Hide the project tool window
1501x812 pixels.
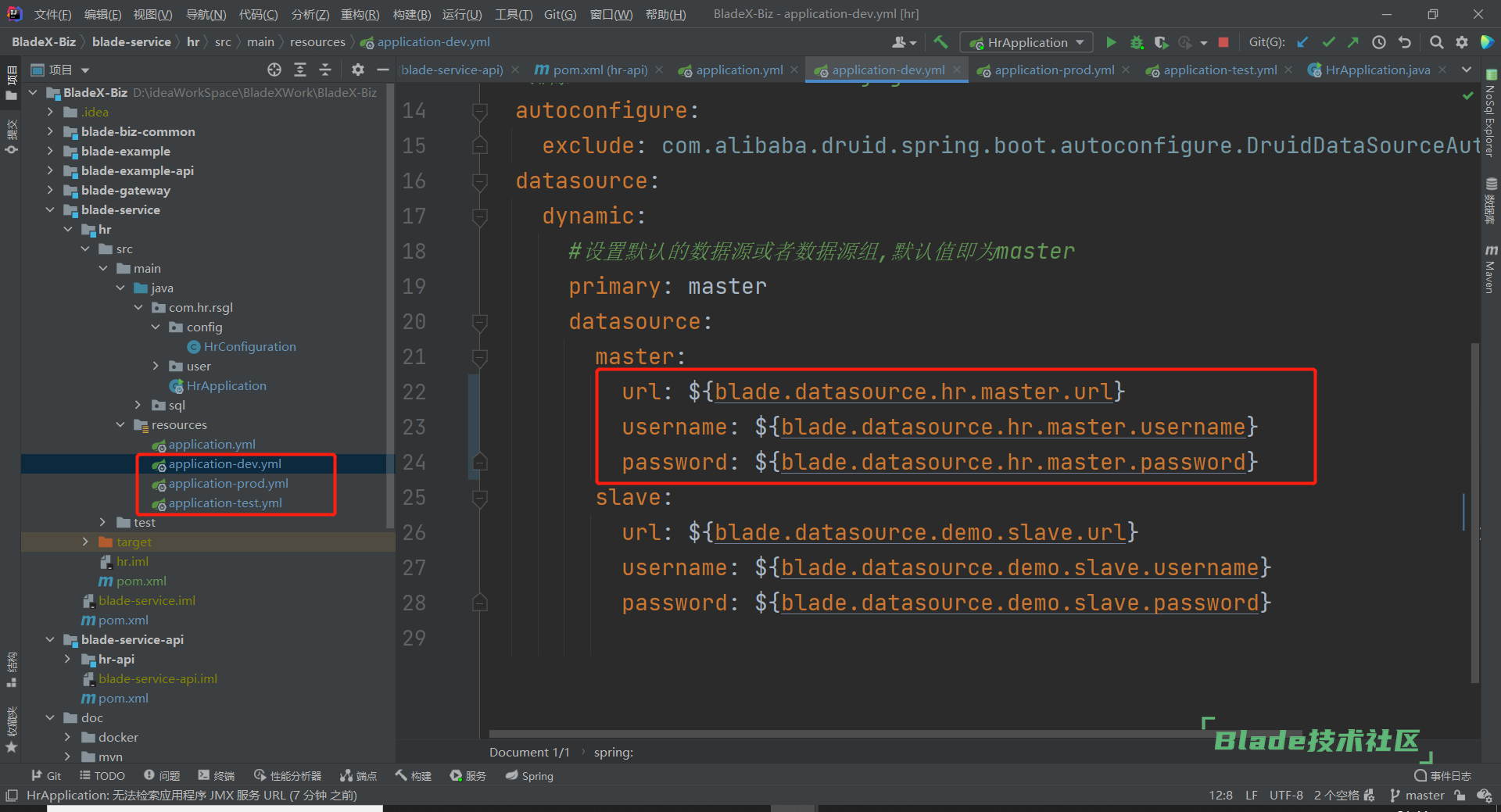coord(383,70)
